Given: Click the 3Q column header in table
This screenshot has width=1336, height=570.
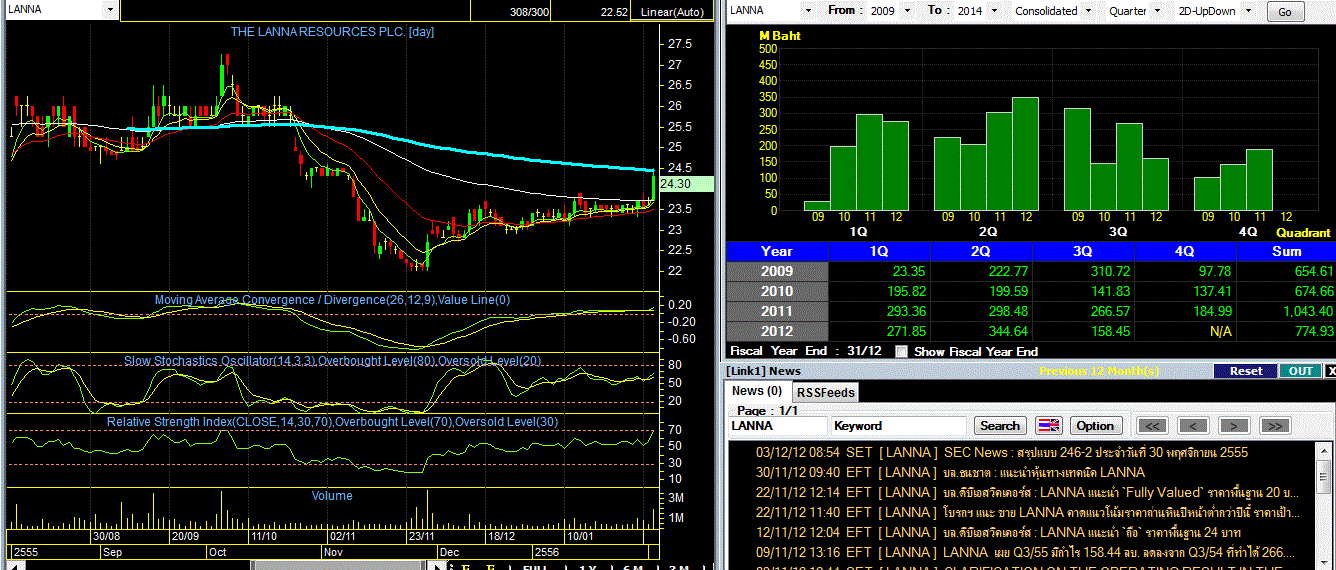Looking at the screenshot, I should 1084,251.
